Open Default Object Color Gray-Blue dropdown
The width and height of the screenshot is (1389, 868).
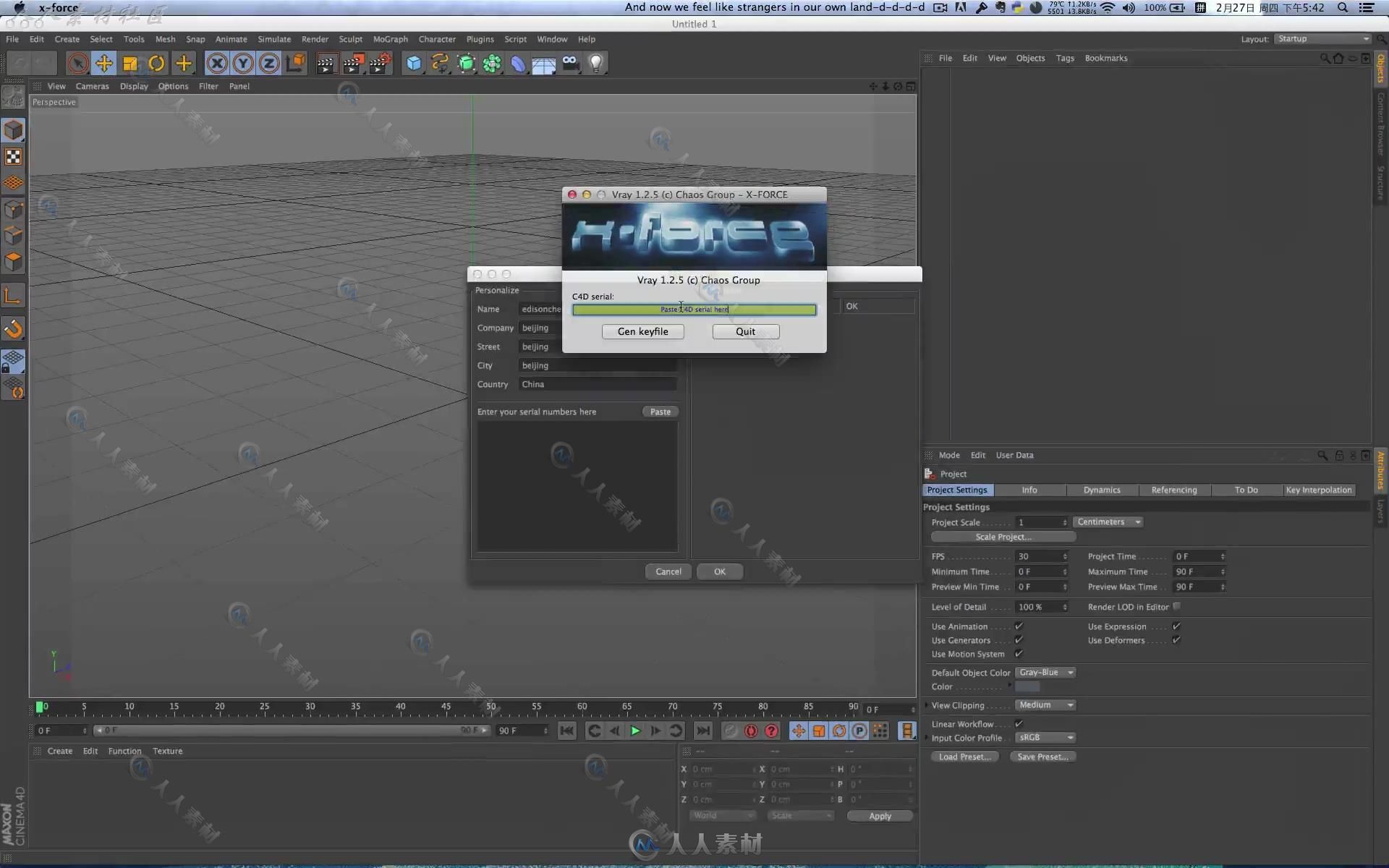pyautogui.click(x=1045, y=672)
